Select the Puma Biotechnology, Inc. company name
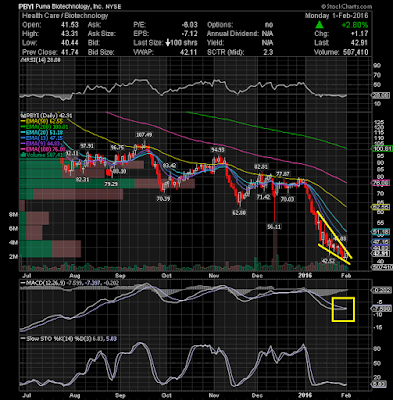The width and height of the screenshot is (393, 400). pos(70,6)
